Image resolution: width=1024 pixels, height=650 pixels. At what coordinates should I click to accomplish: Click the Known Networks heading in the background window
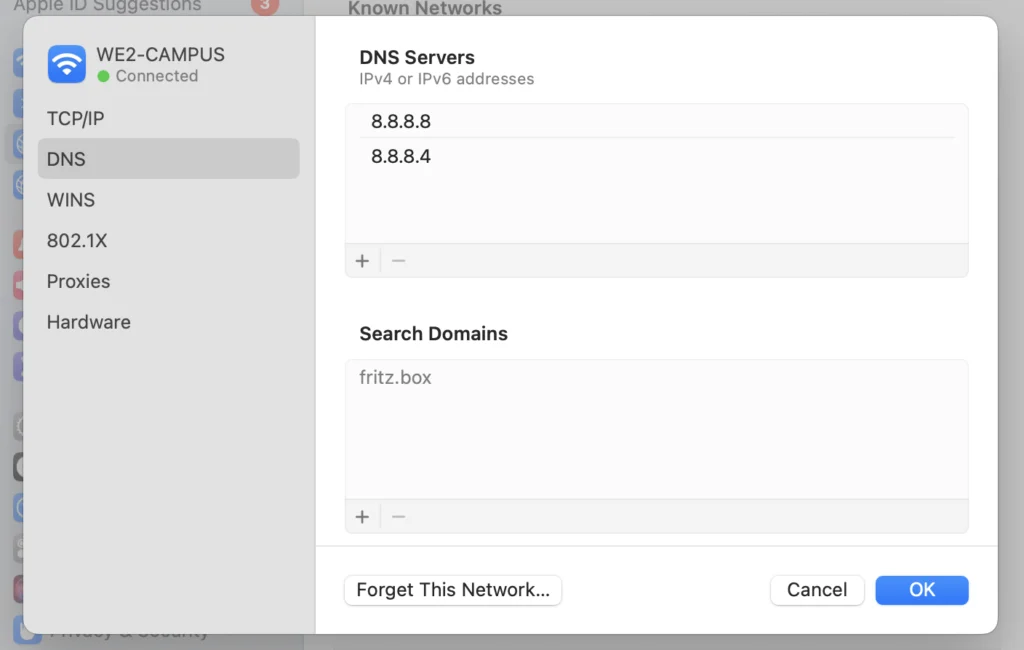[x=424, y=8]
